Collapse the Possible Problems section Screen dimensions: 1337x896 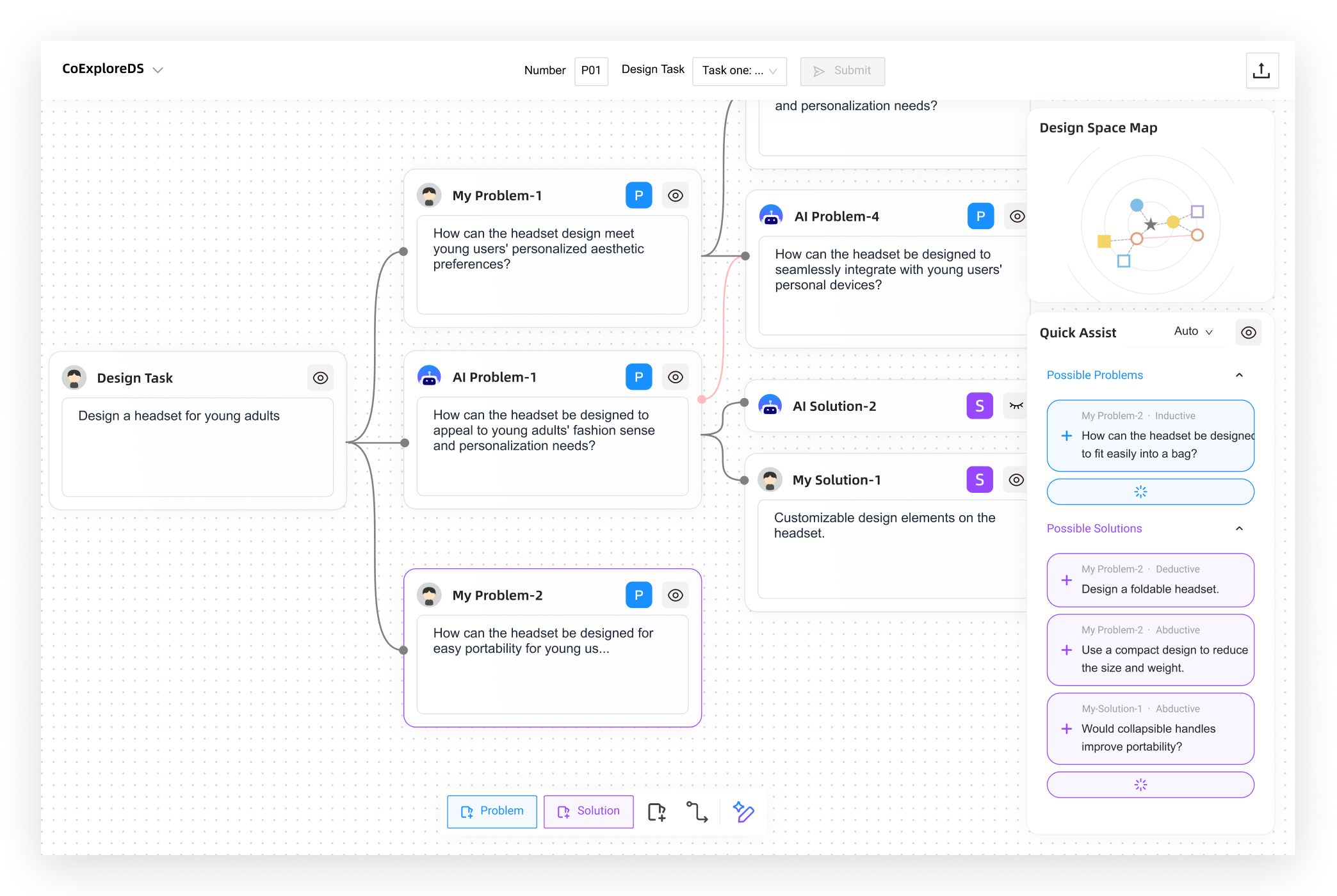(x=1239, y=375)
